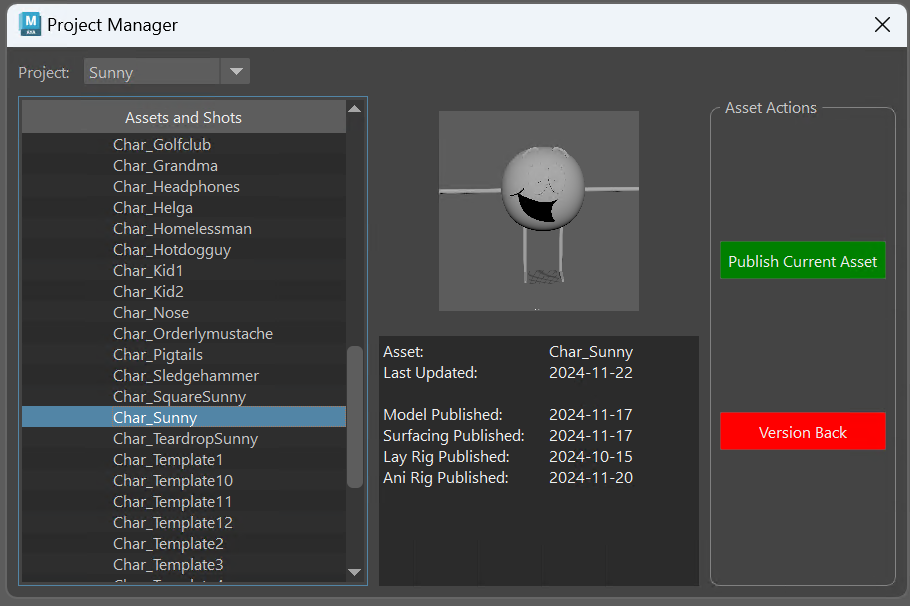
Task: Click the Maya app icon in title bar
Action: [x=30, y=24]
